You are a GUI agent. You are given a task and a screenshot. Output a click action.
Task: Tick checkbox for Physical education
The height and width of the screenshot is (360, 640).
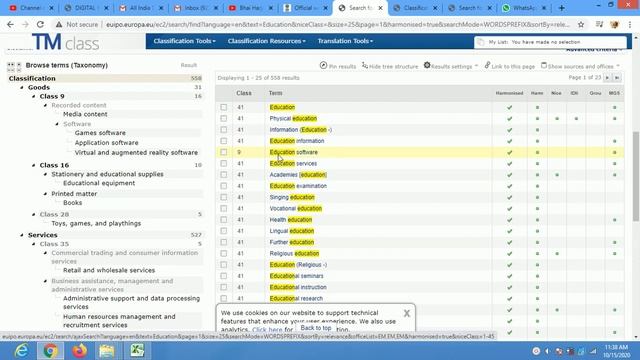[x=224, y=118]
